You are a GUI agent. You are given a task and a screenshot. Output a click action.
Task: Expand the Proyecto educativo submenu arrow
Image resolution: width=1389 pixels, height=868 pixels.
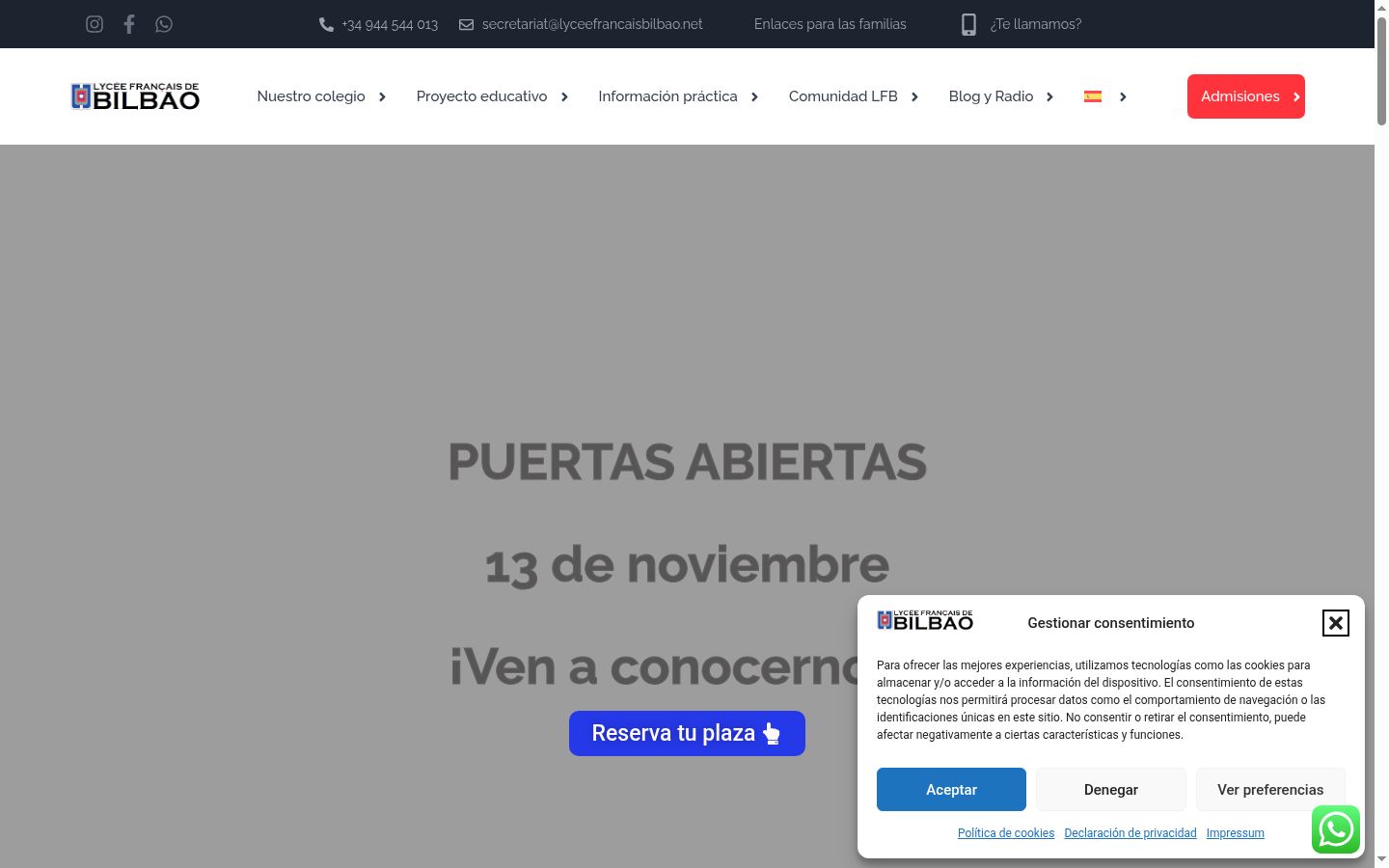[x=564, y=96]
